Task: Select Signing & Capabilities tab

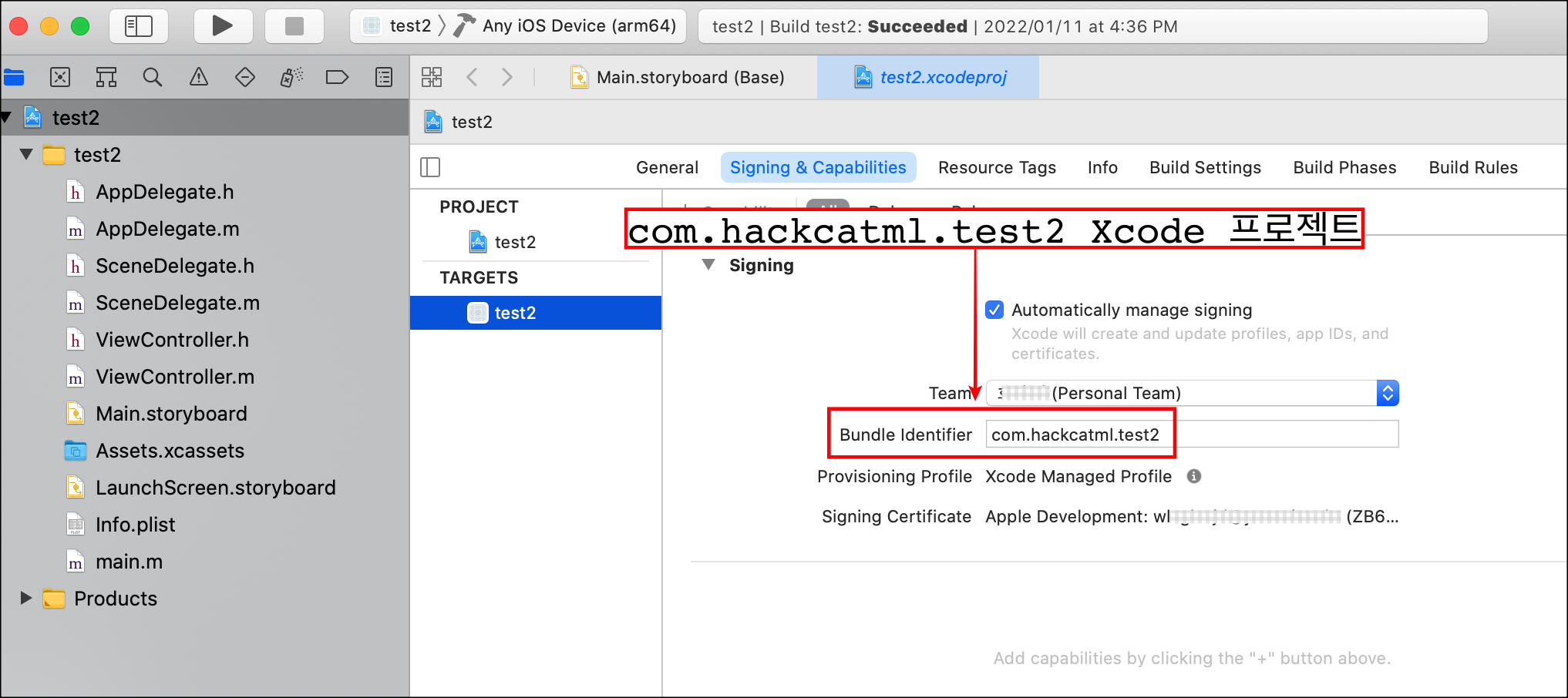Action: pyautogui.click(x=818, y=167)
